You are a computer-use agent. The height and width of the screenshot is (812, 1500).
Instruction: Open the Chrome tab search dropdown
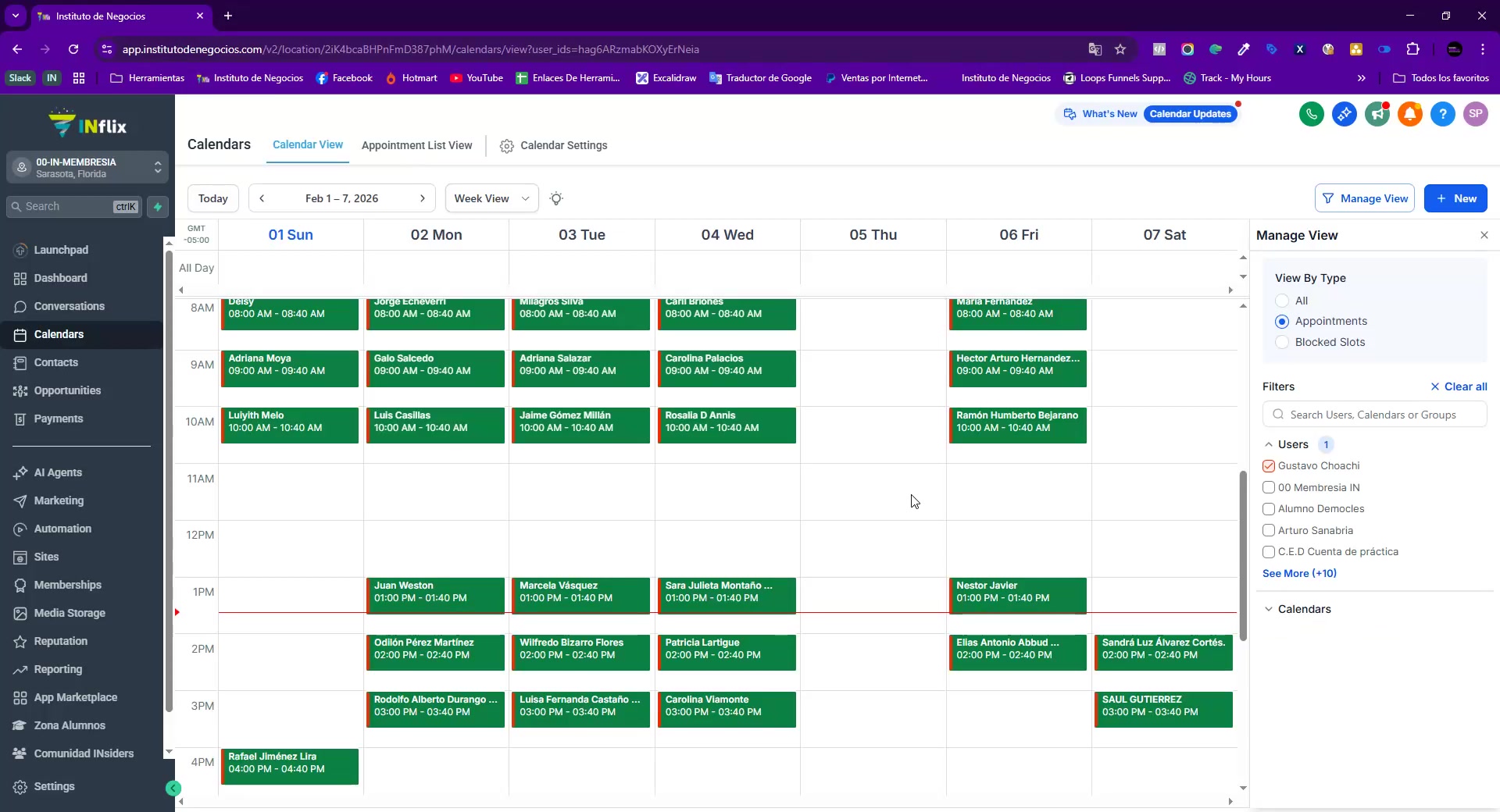pos(16,16)
